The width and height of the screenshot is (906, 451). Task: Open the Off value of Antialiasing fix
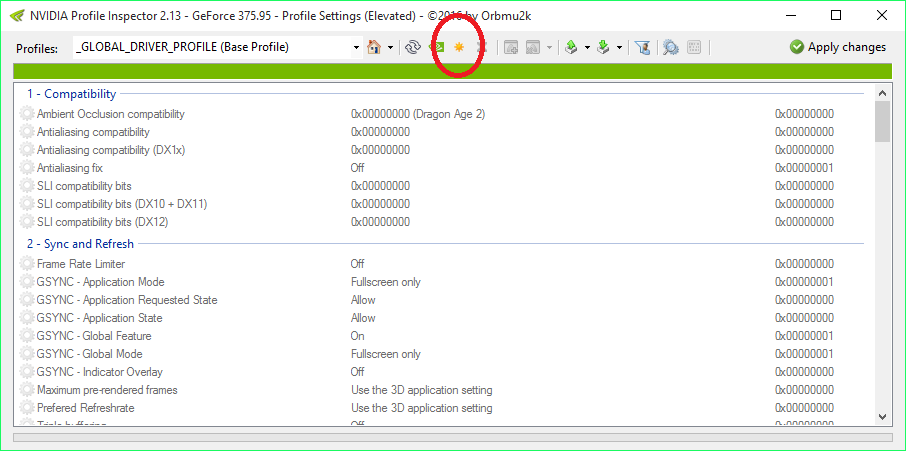point(358,168)
